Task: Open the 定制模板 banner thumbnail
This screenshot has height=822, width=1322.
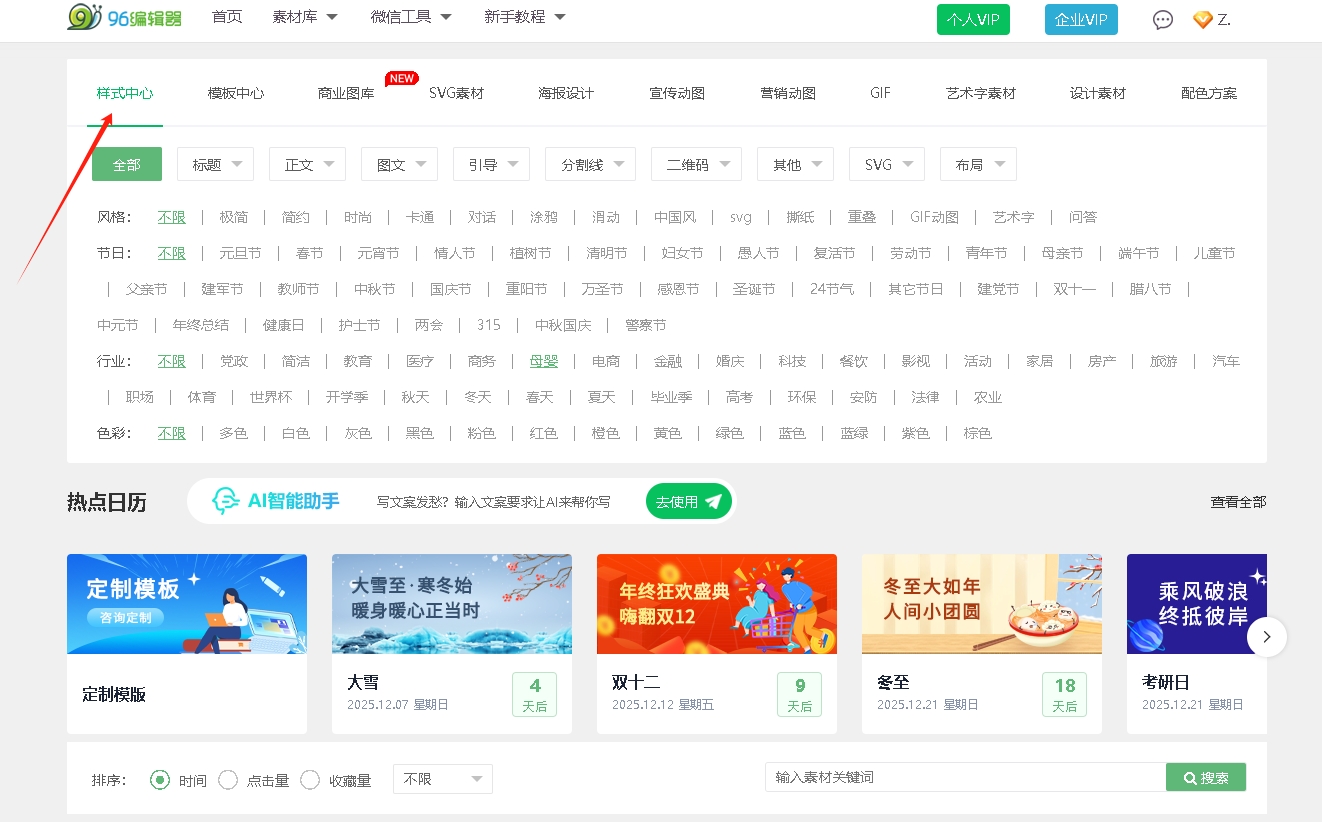Action: 187,604
